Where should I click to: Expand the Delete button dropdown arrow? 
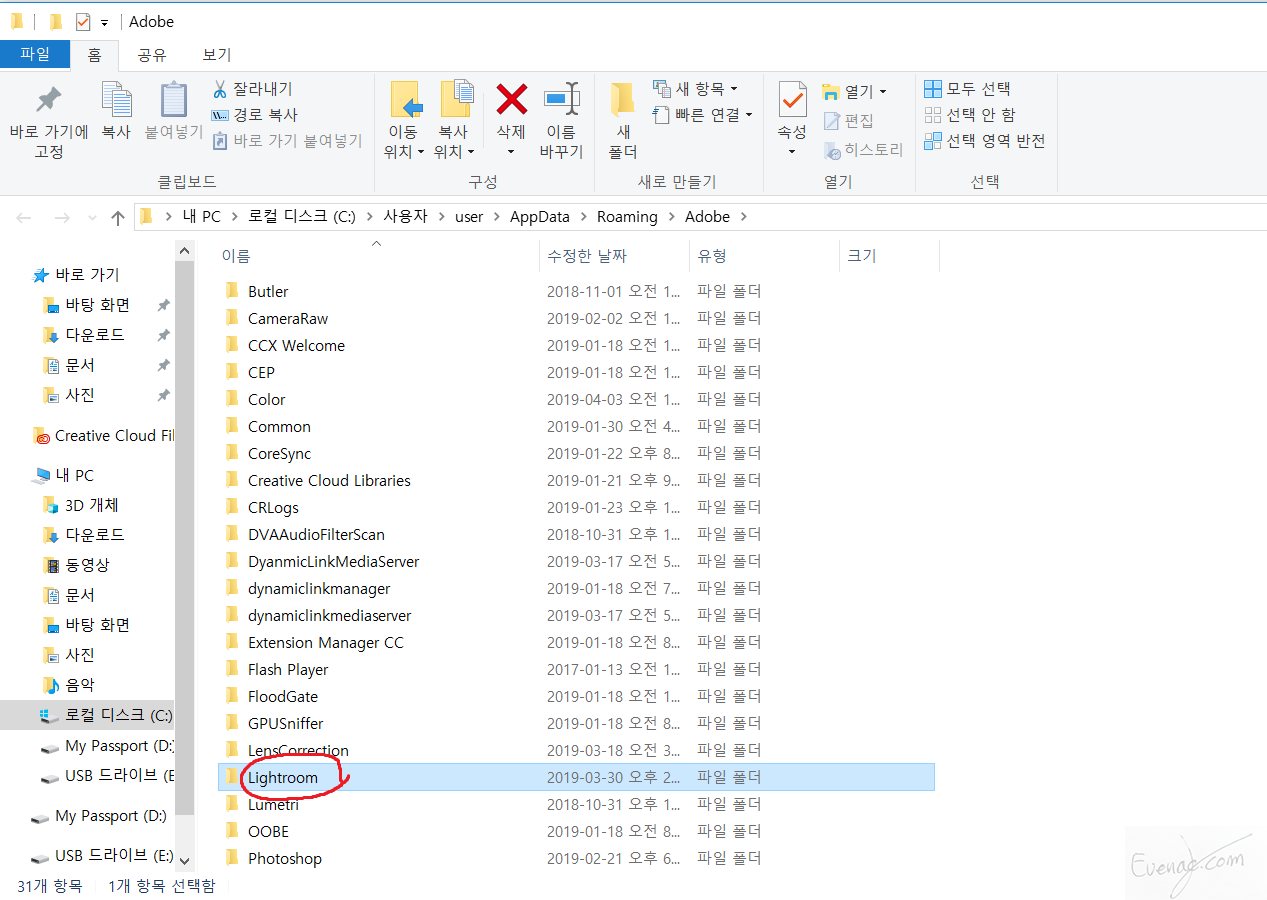[511, 152]
